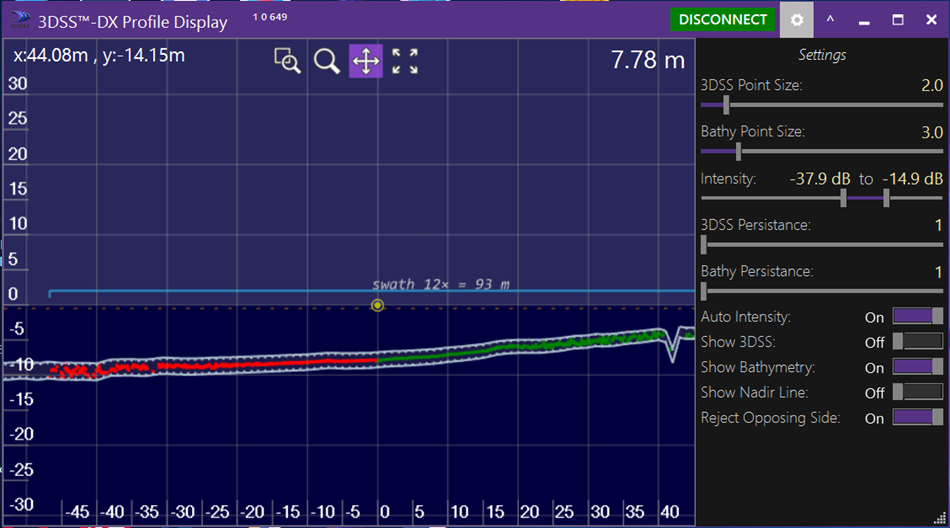This screenshot has width=950, height=528.
Task: Select the magnifying glass zoom tool
Action: pos(326,61)
